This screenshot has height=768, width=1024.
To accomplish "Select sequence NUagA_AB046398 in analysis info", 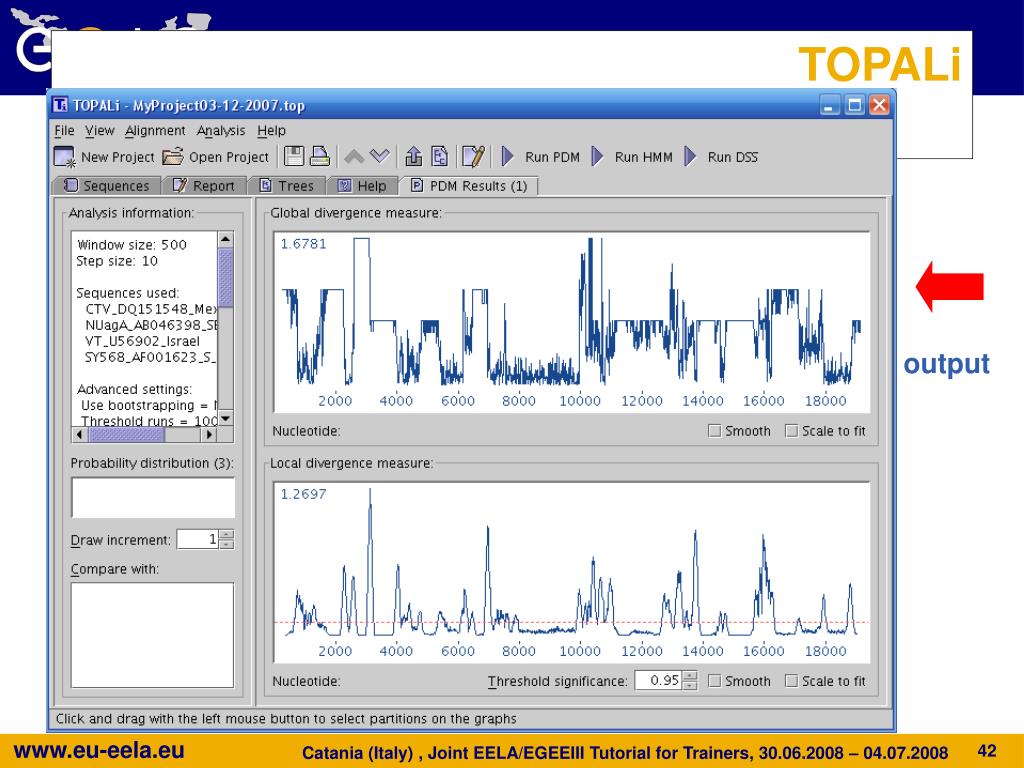I will point(151,325).
